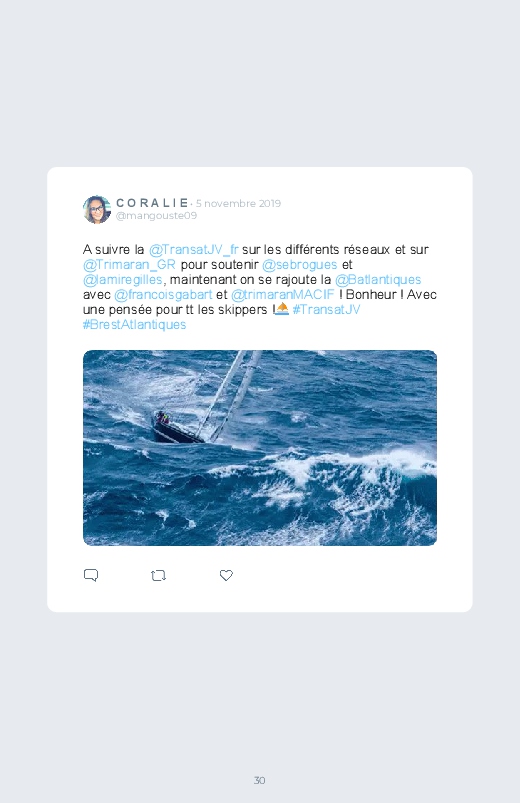Click page number 30 at bottom

(x=260, y=780)
